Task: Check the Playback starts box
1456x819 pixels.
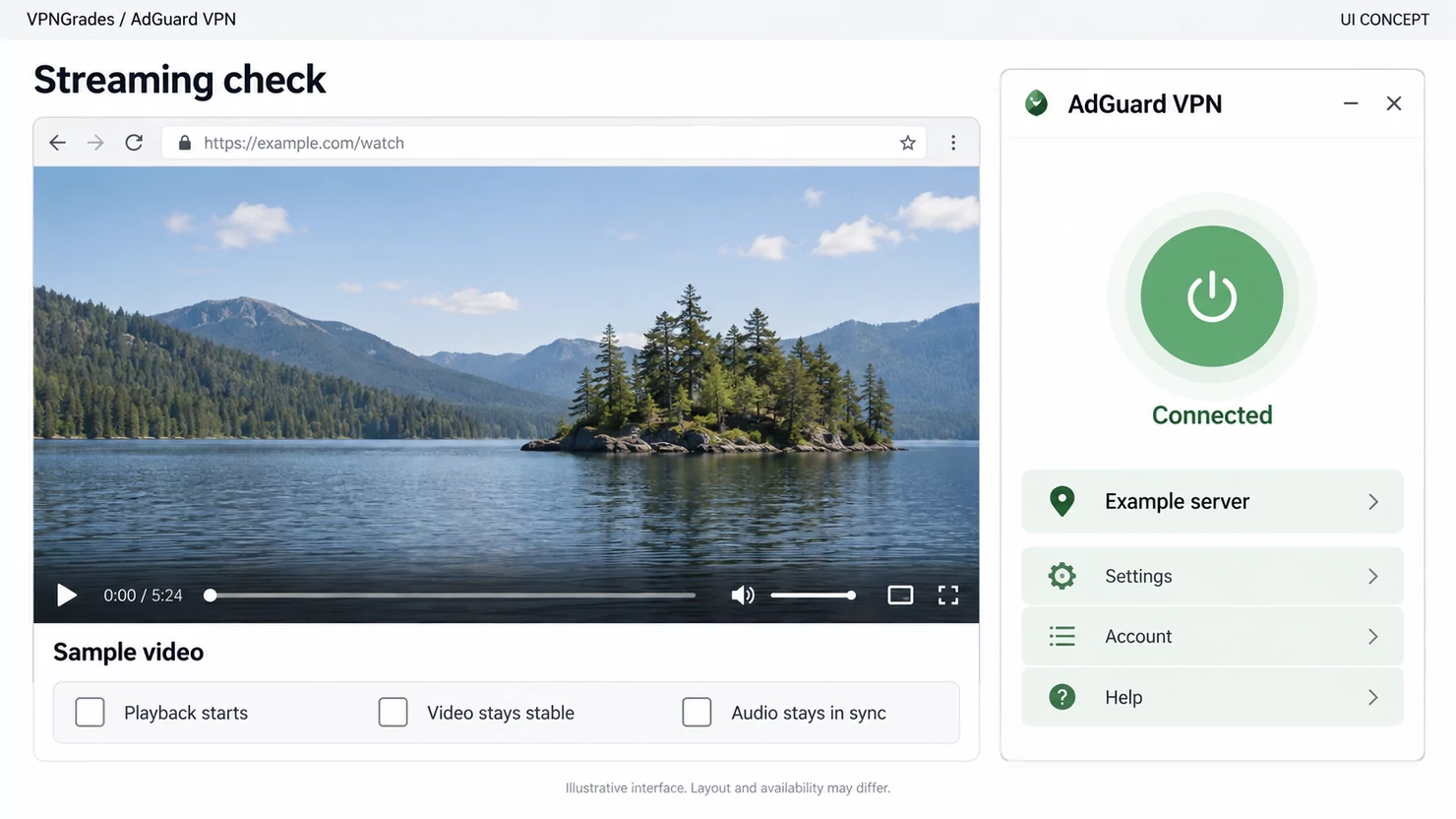Action: [x=91, y=712]
